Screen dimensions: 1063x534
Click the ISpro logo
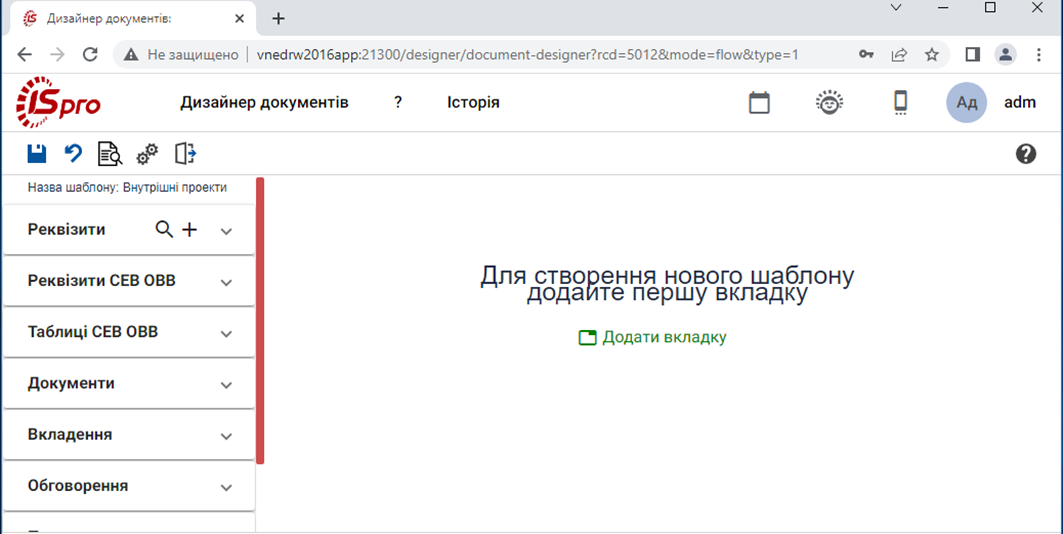(58, 102)
